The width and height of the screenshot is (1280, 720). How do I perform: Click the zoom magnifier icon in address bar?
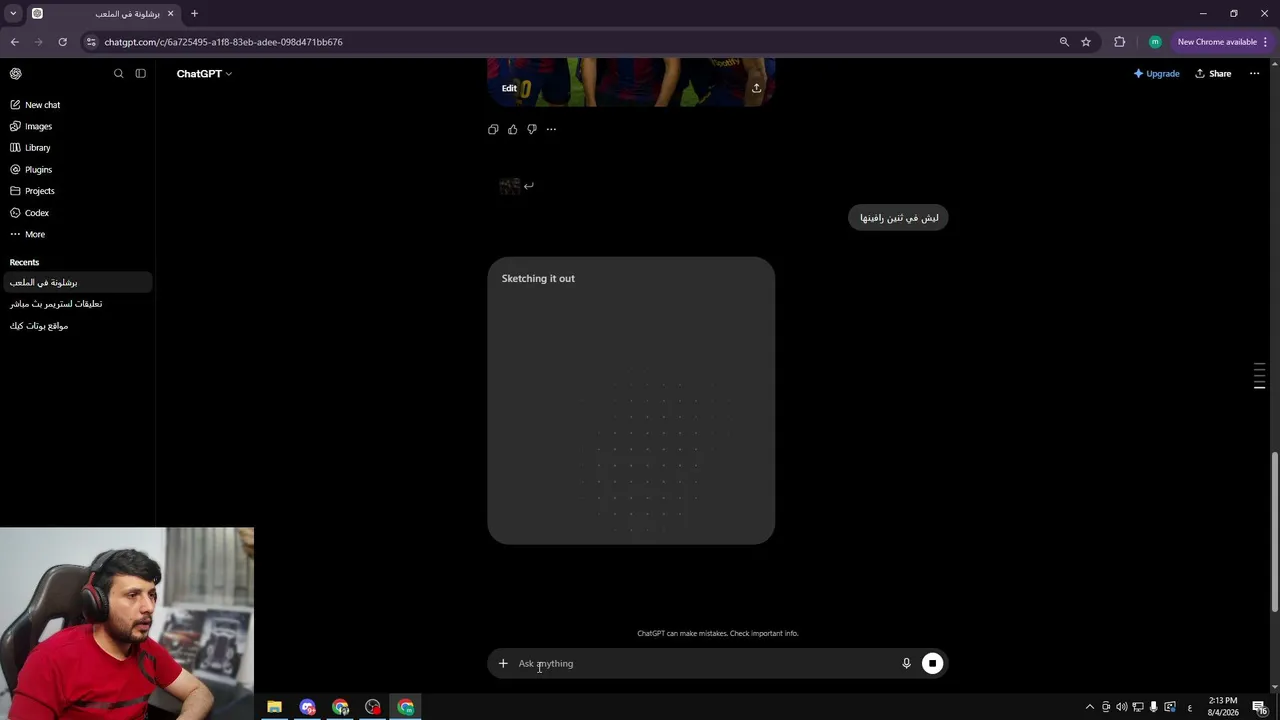point(1064,42)
